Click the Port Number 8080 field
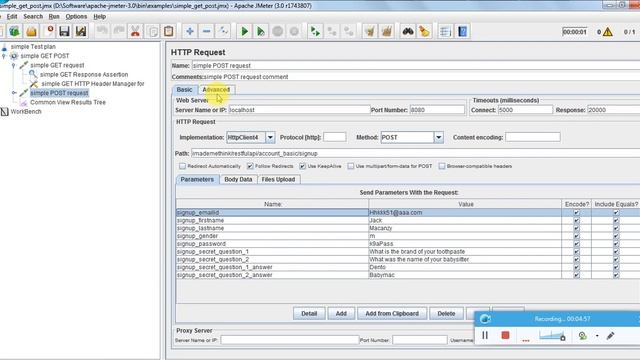Image resolution: width=640 pixels, height=360 pixels. point(437,110)
